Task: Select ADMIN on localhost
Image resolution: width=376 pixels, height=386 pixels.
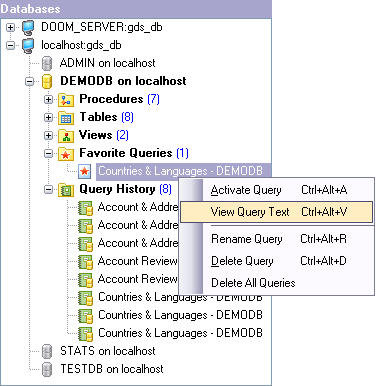Action: click(x=107, y=63)
